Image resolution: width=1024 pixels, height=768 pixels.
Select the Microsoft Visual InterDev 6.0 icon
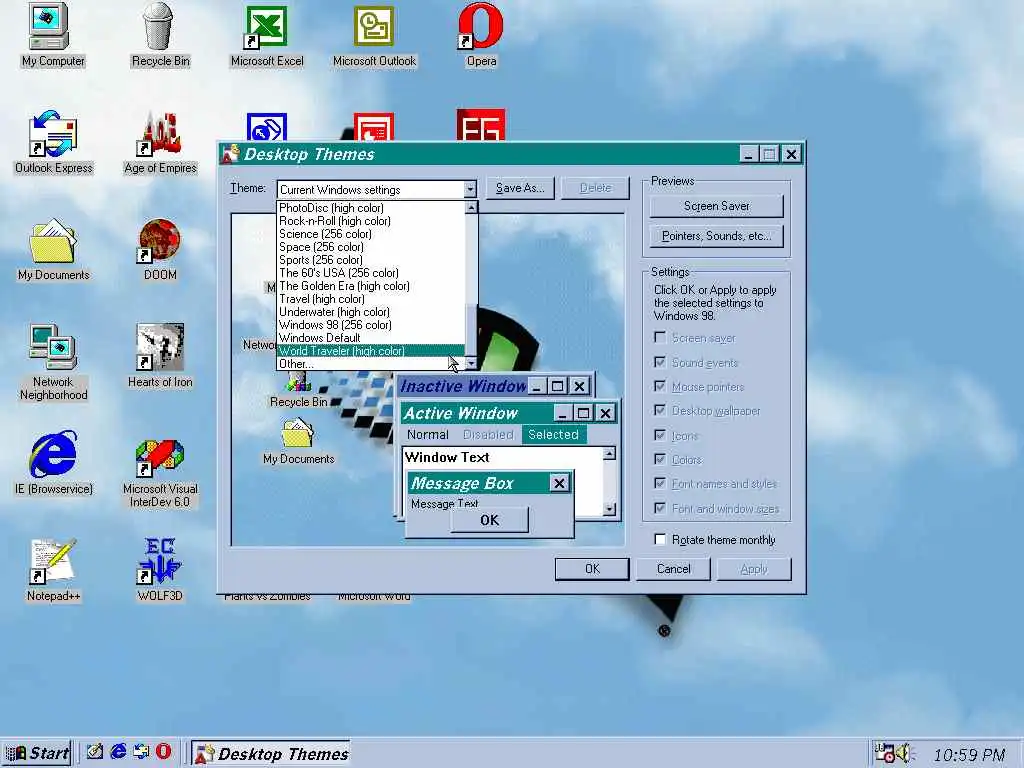pos(160,472)
